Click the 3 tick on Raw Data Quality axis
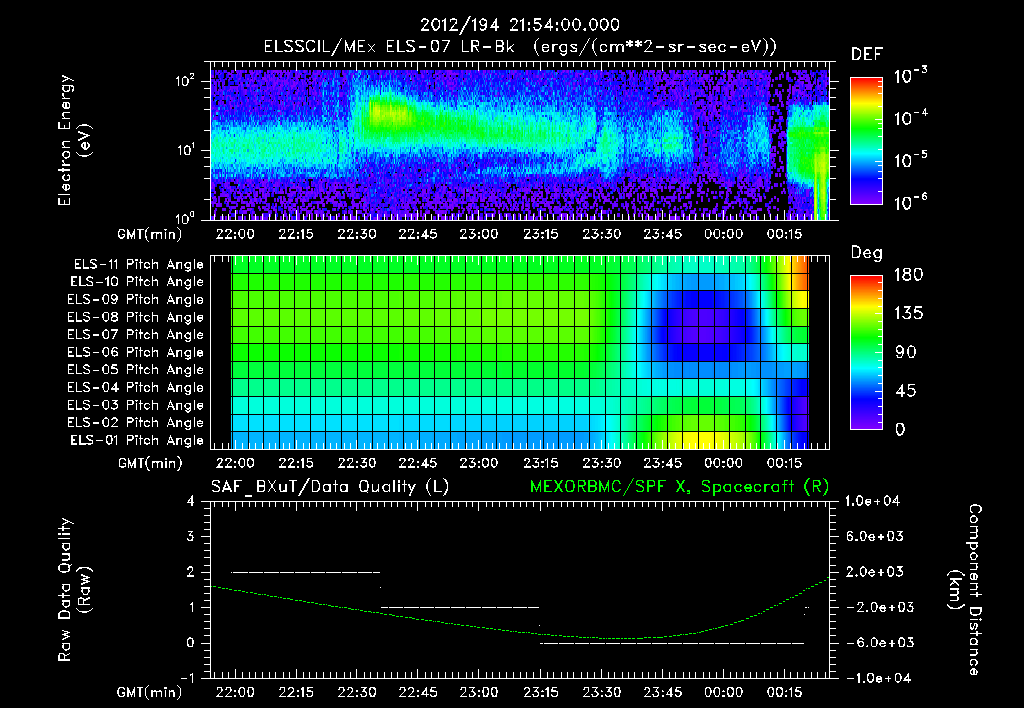 (x=190, y=536)
